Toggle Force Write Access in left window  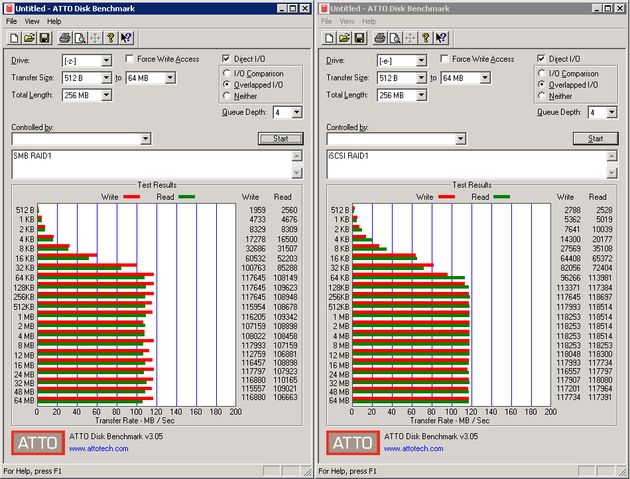(129, 59)
